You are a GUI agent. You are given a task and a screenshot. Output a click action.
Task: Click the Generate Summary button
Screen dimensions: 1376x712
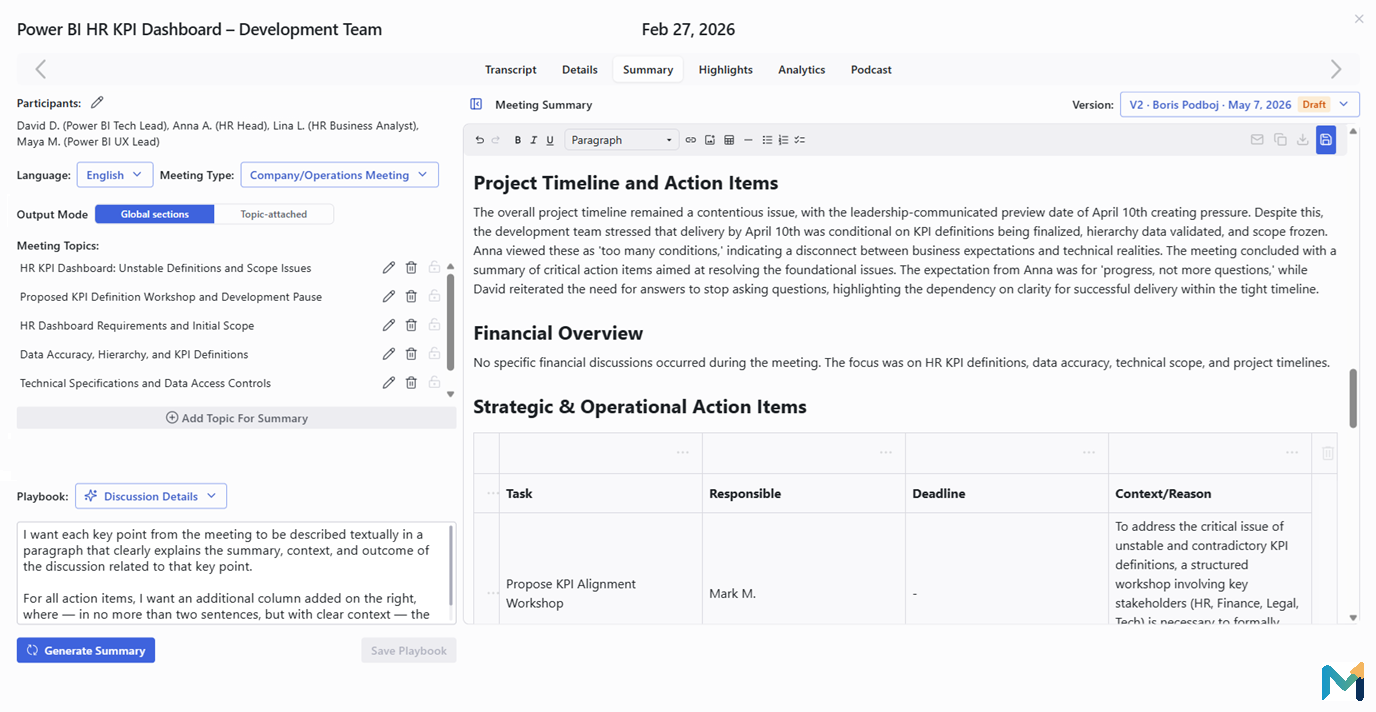click(86, 650)
